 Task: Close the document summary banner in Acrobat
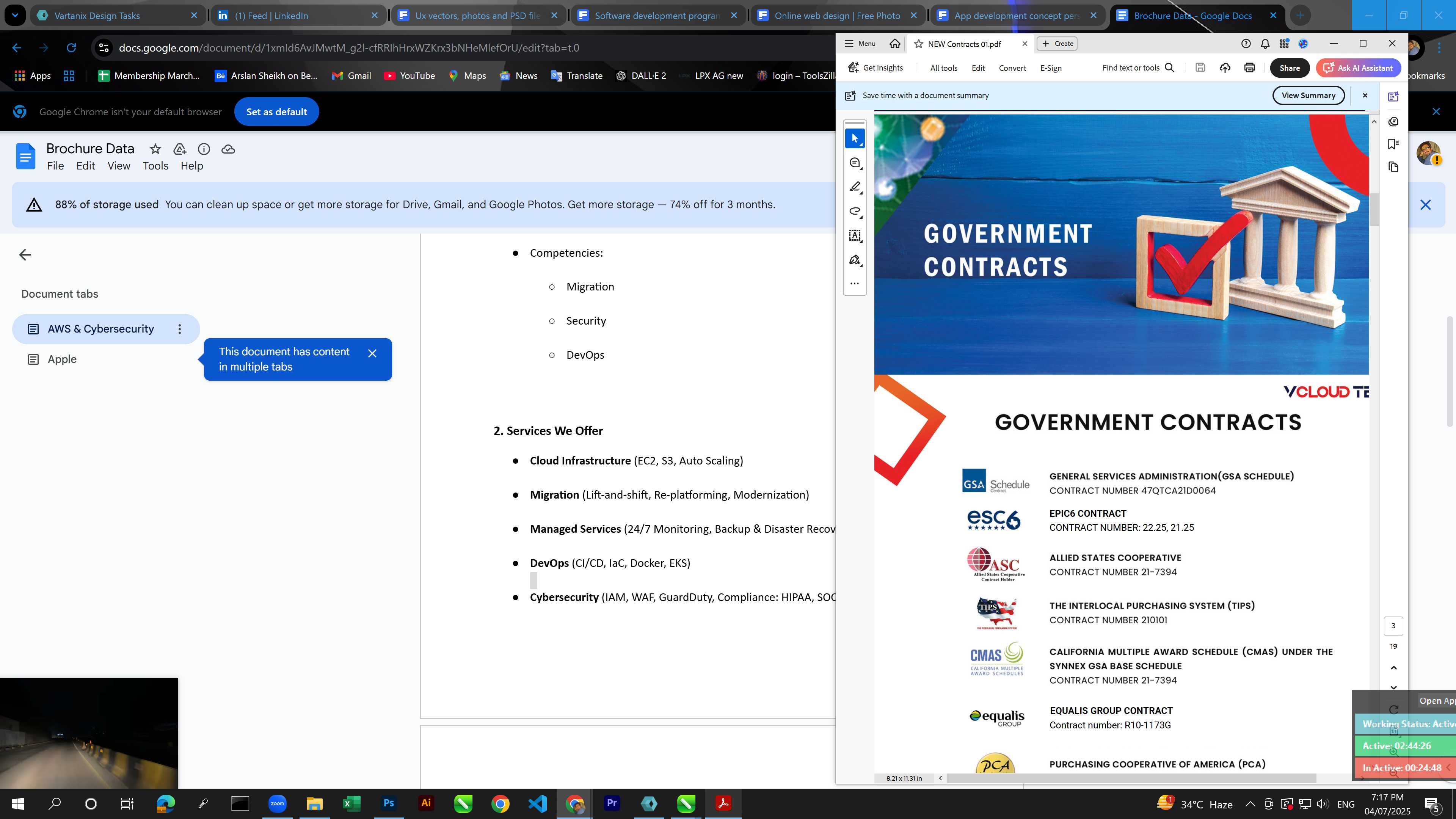tap(1365, 96)
